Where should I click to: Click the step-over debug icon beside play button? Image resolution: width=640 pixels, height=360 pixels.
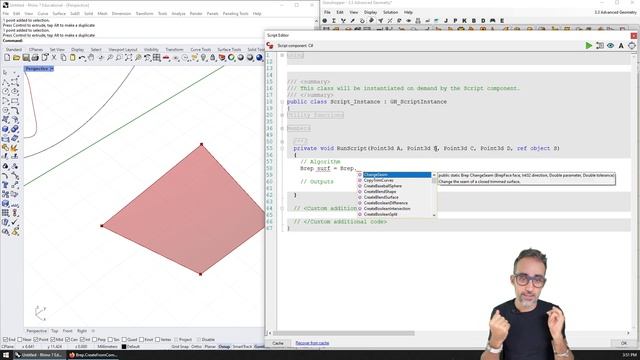[x=600, y=46]
